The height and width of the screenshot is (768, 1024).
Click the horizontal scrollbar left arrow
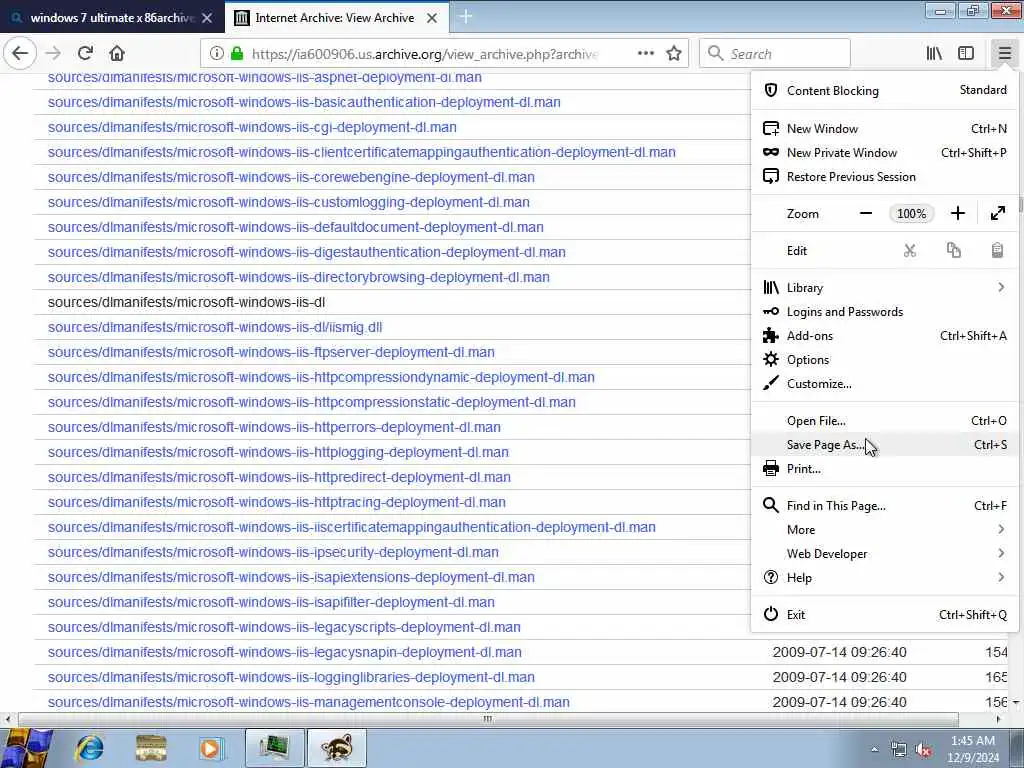tap(8, 720)
